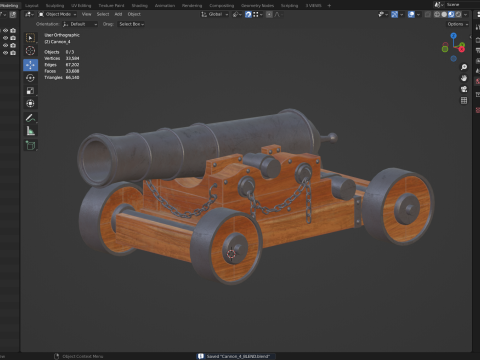The image size is (480, 360).
Task: Switch to the Layout workspace tab
Action: coord(32,5)
